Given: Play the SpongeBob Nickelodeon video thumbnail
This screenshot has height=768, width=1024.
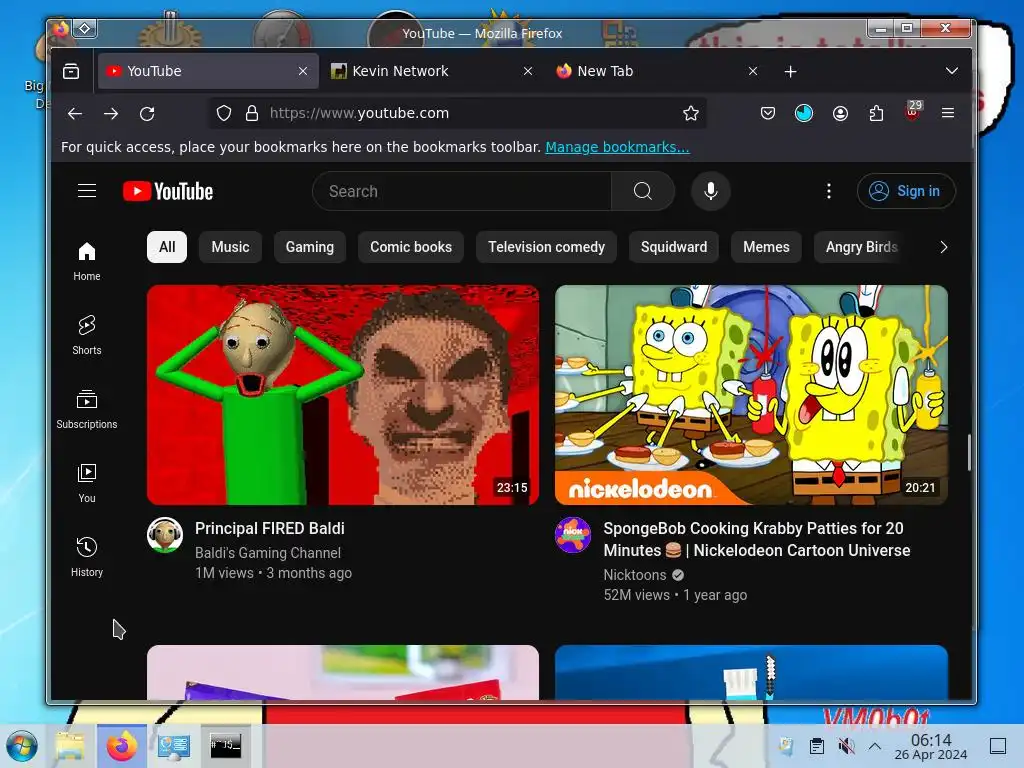Looking at the screenshot, I should pyautogui.click(x=751, y=394).
